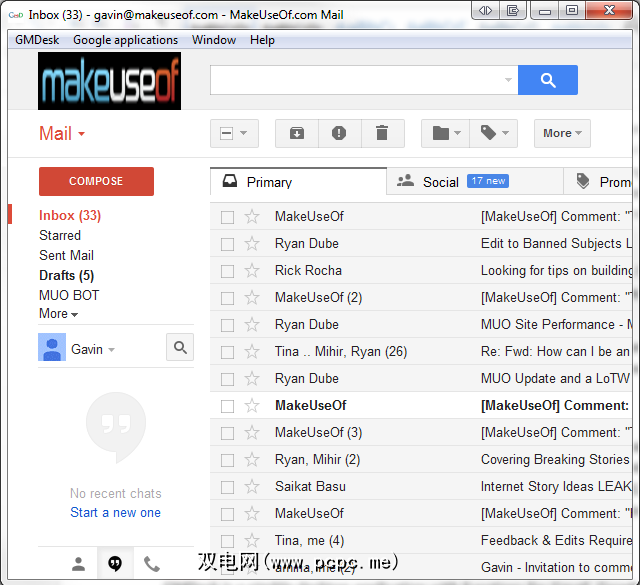Screen dimensions: 640x585
Task: Archive selected mail with archive icon
Action: 297,133
